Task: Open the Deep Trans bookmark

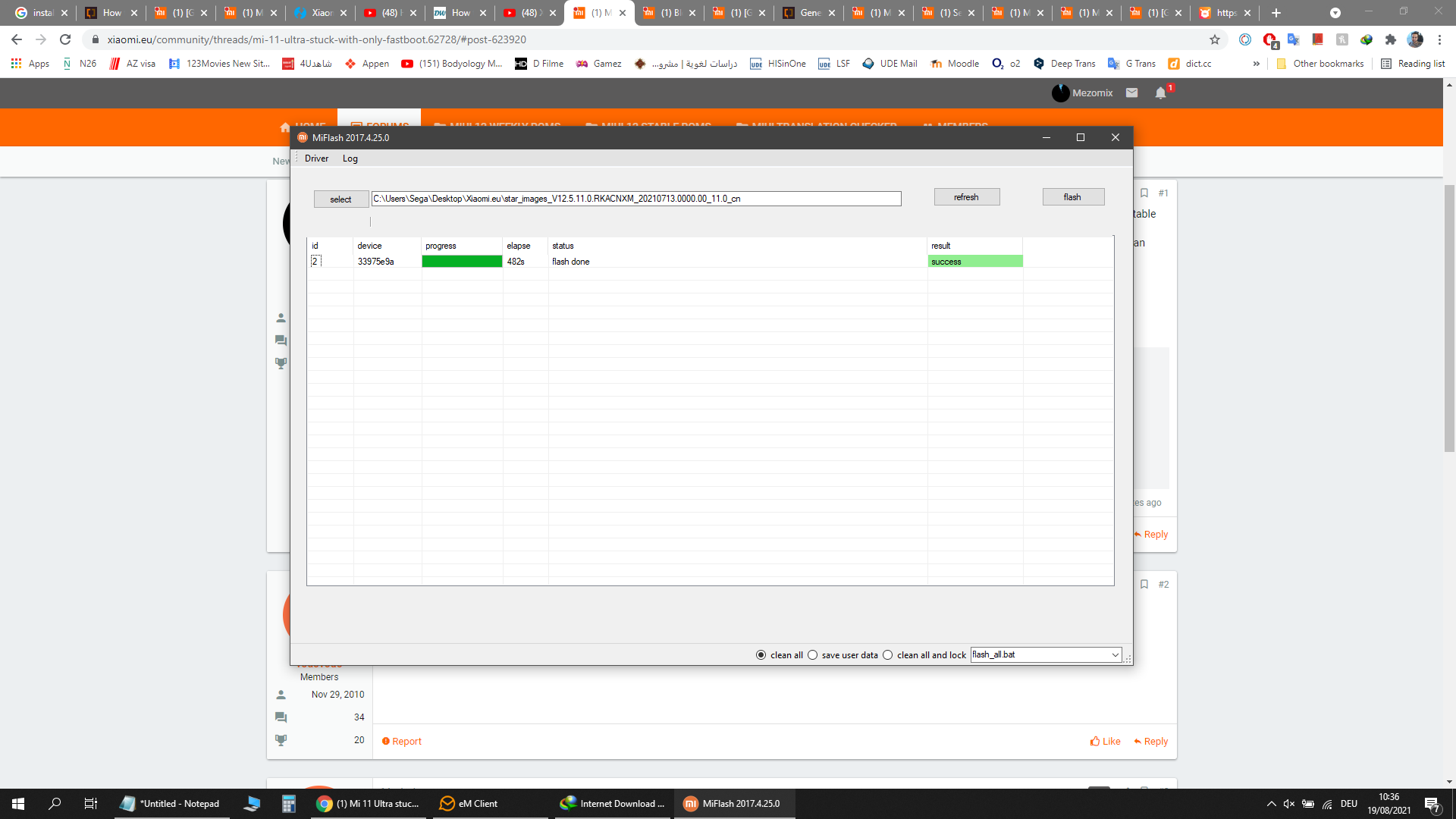Action: pyautogui.click(x=1065, y=64)
